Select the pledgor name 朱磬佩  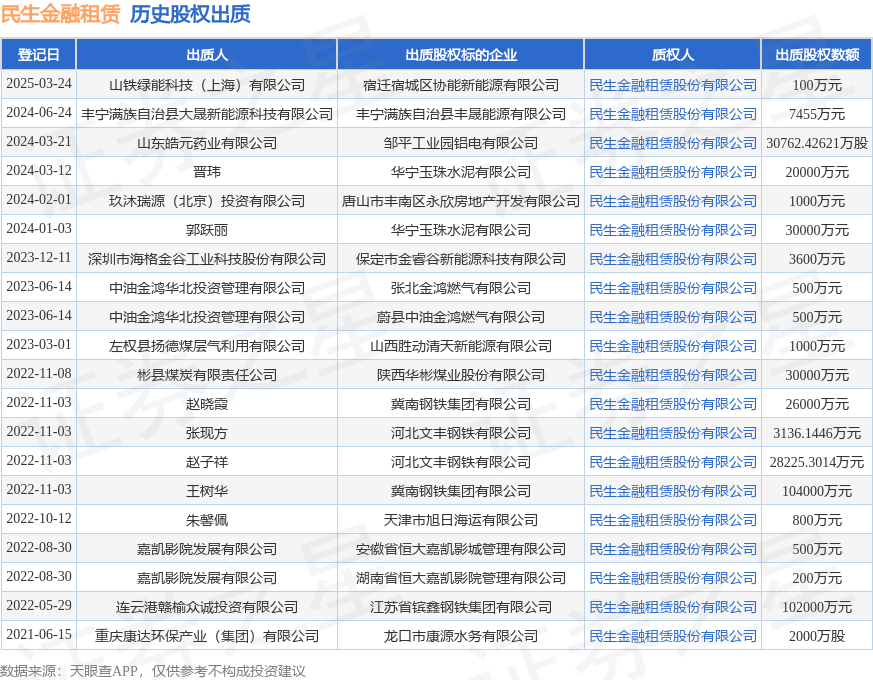207,520
